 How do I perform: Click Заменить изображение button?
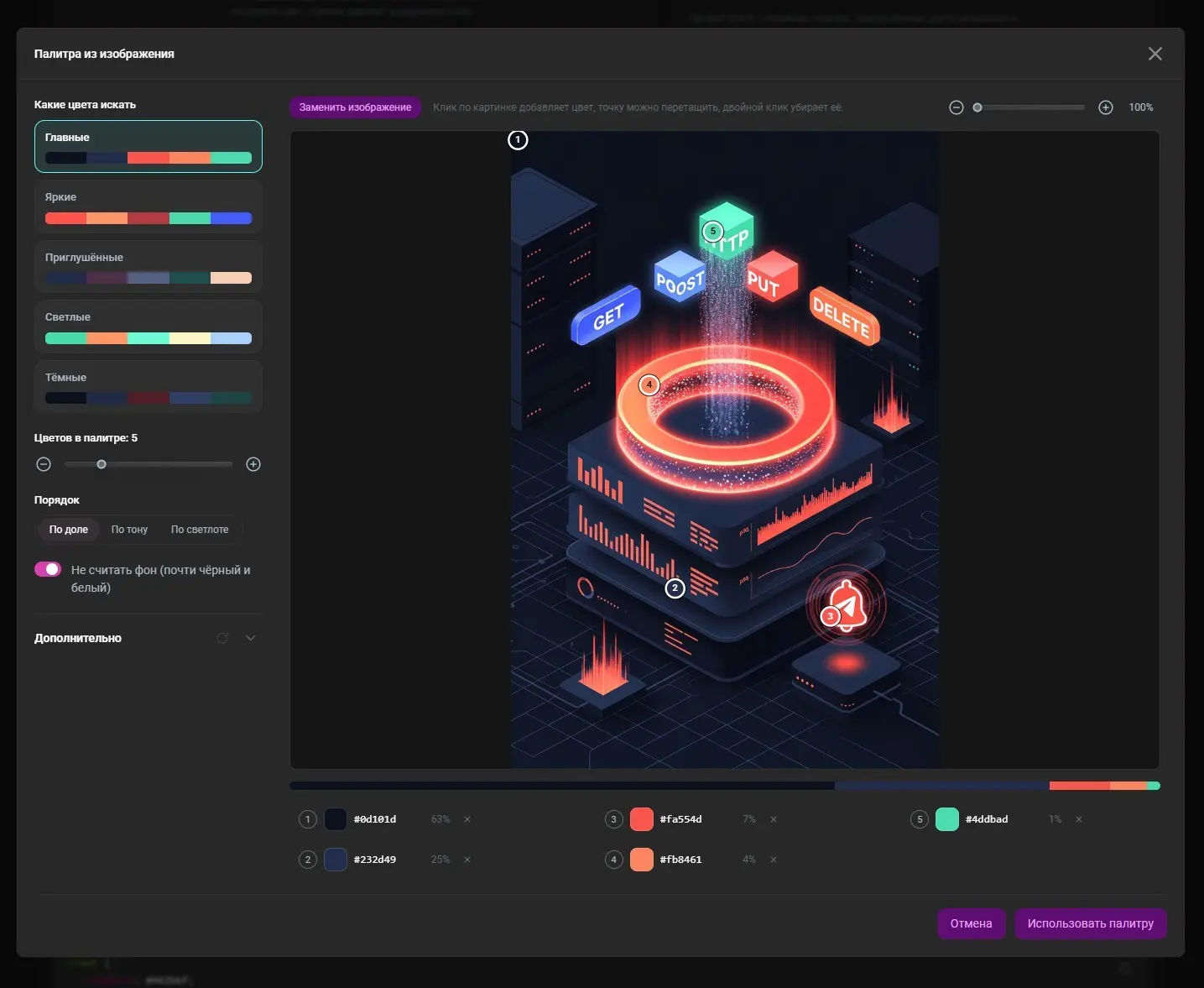pos(355,107)
